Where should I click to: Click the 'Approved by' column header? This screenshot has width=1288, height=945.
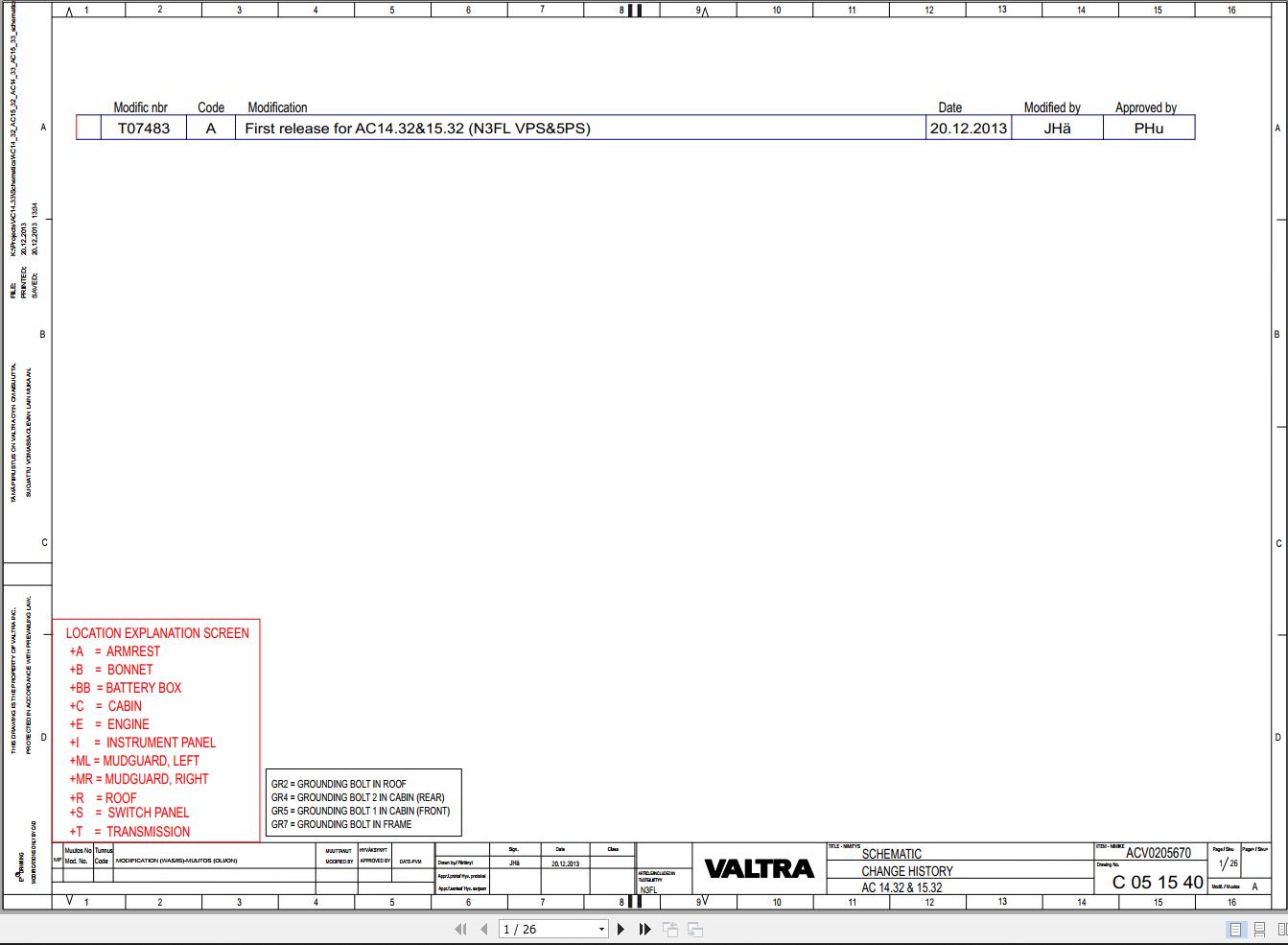coord(1146,107)
